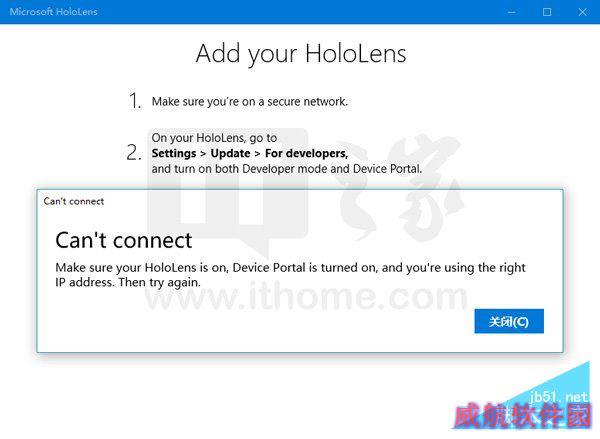Click "Make sure your HoloLens is on" message
Image resolution: width=600 pixels, height=439 pixels.
[290, 275]
